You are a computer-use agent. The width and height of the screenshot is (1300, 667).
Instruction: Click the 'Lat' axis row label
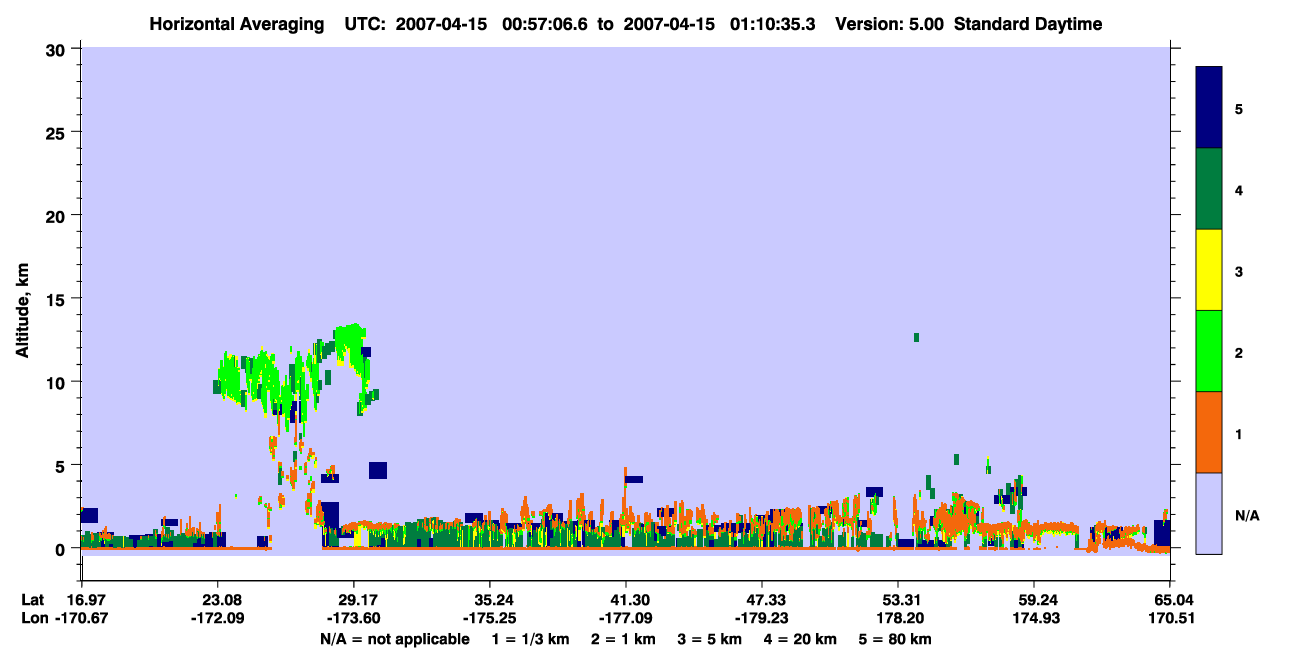click(x=33, y=600)
